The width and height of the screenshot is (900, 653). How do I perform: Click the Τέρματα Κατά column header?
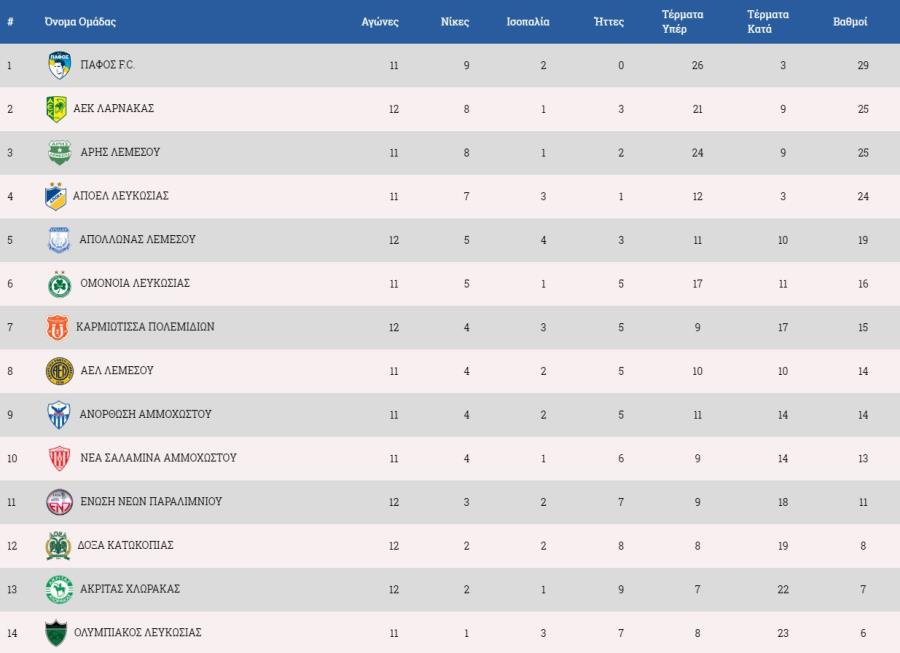tap(768, 22)
